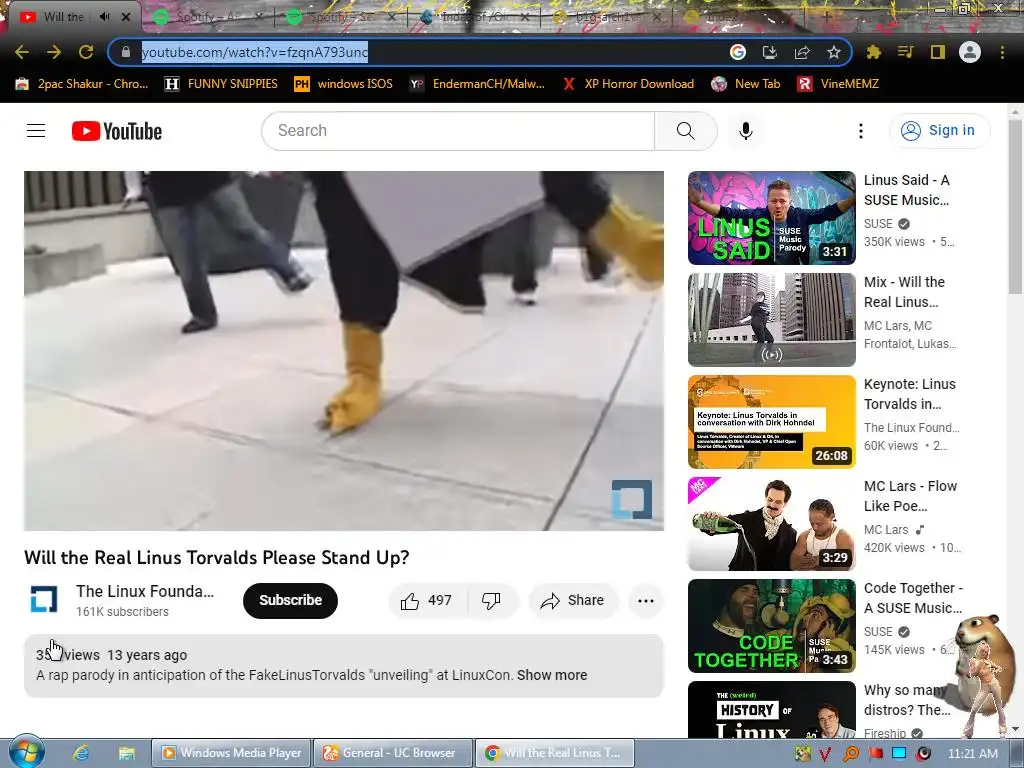Share the video
Image resolution: width=1024 pixels, height=768 pixels.
point(573,600)
